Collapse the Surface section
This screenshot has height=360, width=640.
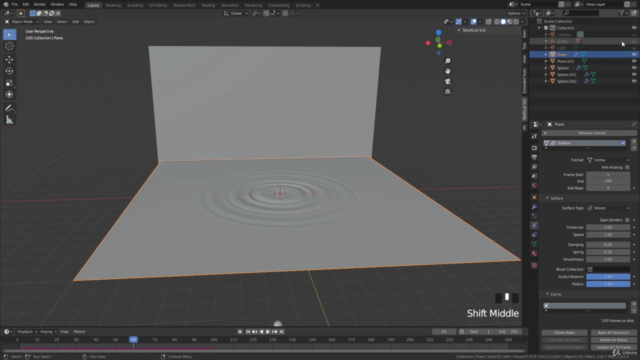pyautogui.click(x=547, y=198)
